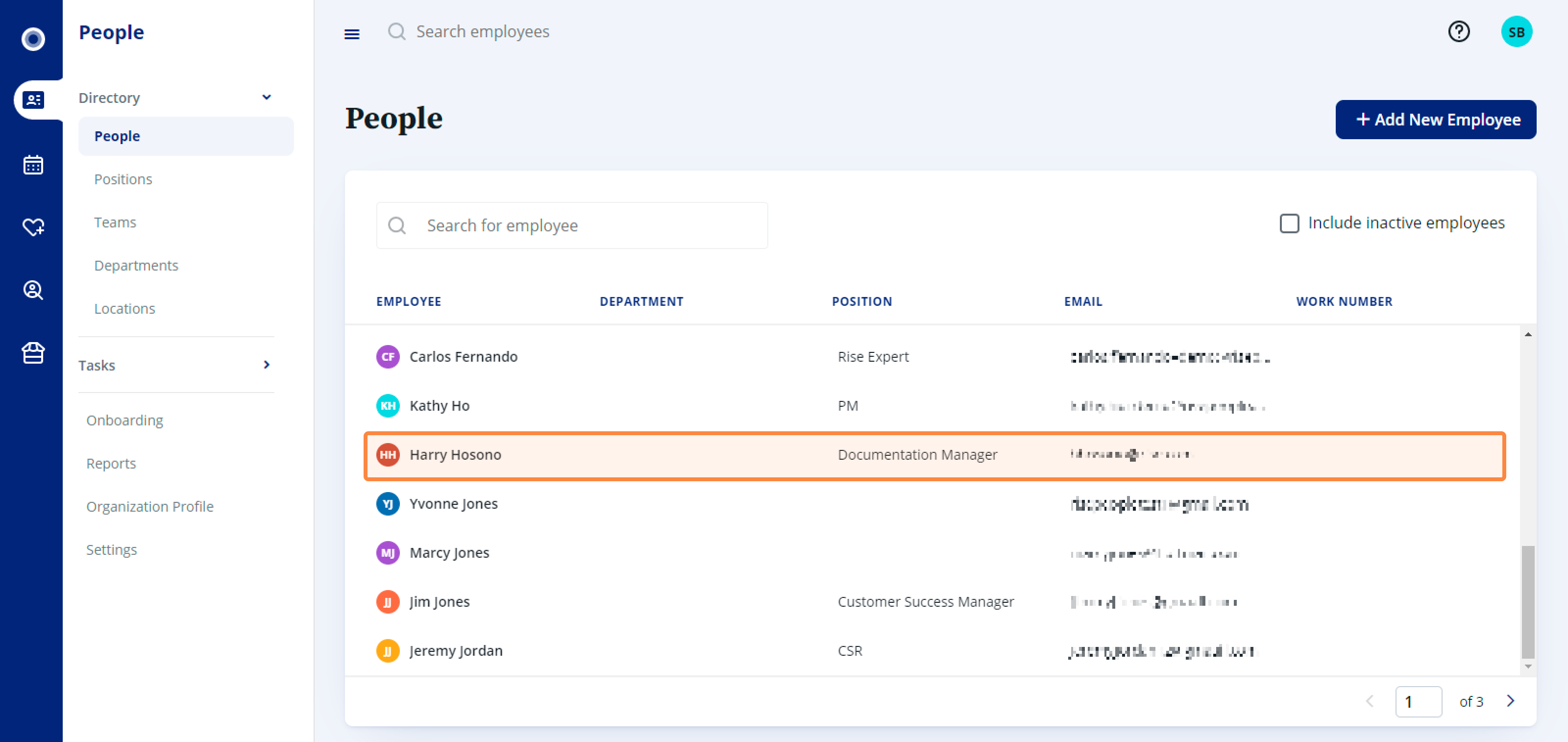Open the calendar icon in the sidebar
This screenshot has width=1568, height=742.
pos(33,164)
